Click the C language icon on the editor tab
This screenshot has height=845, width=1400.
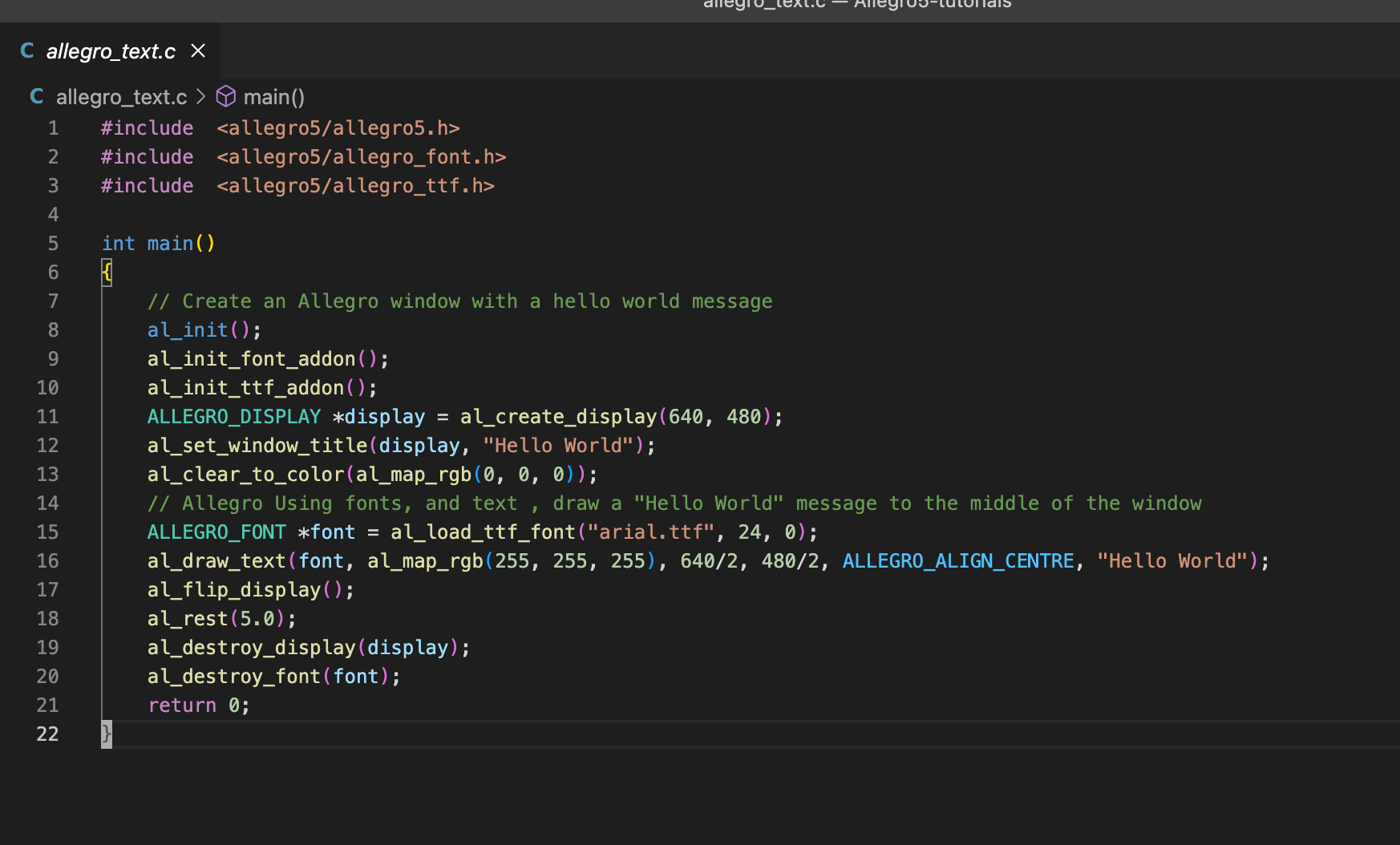coord(26,51)
